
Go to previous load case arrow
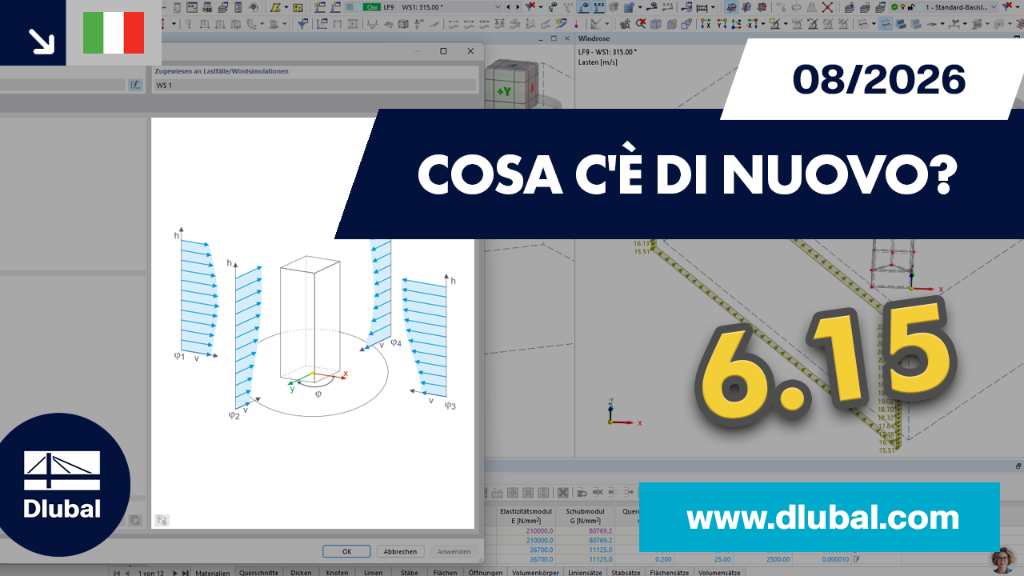tap(509, 7)
